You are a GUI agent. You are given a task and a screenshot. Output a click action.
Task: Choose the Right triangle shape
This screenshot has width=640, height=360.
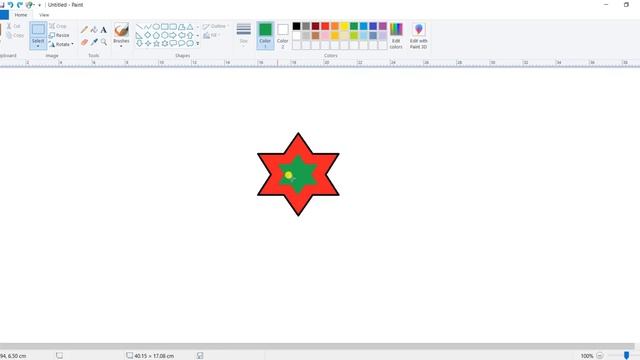[x=139, y=36]
